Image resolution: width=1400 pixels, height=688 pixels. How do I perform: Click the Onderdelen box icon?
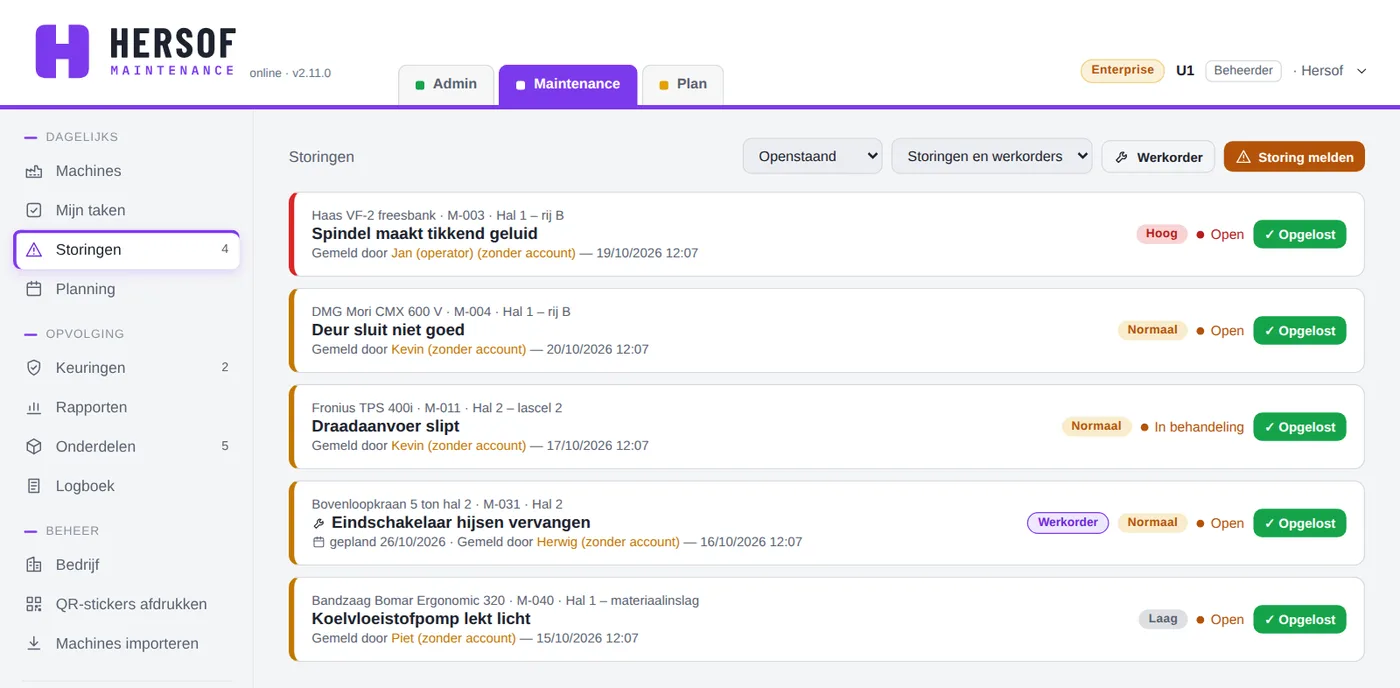34,447
